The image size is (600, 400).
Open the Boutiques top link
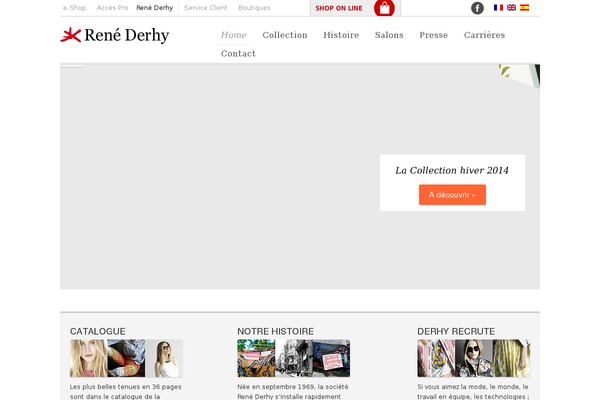coord(254,8)
